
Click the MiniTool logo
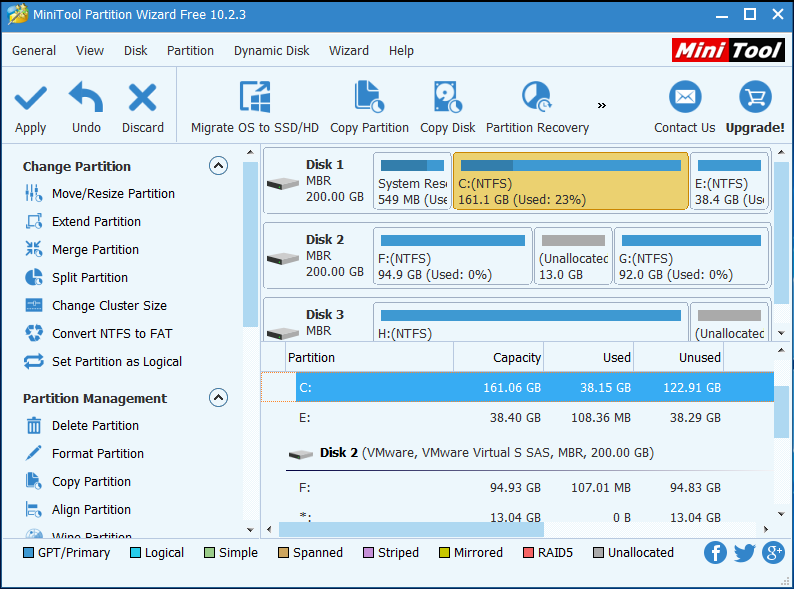click(x=728, y=50)
